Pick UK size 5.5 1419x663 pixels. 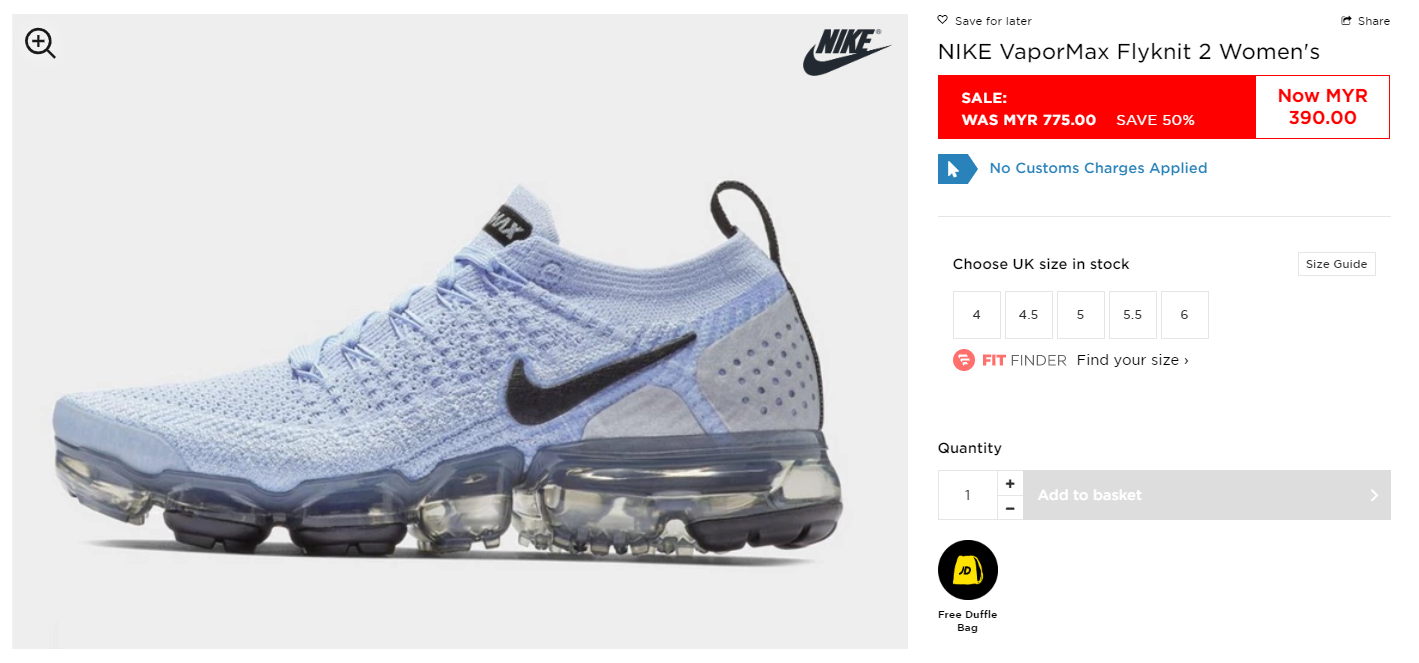pos(1133,315)
